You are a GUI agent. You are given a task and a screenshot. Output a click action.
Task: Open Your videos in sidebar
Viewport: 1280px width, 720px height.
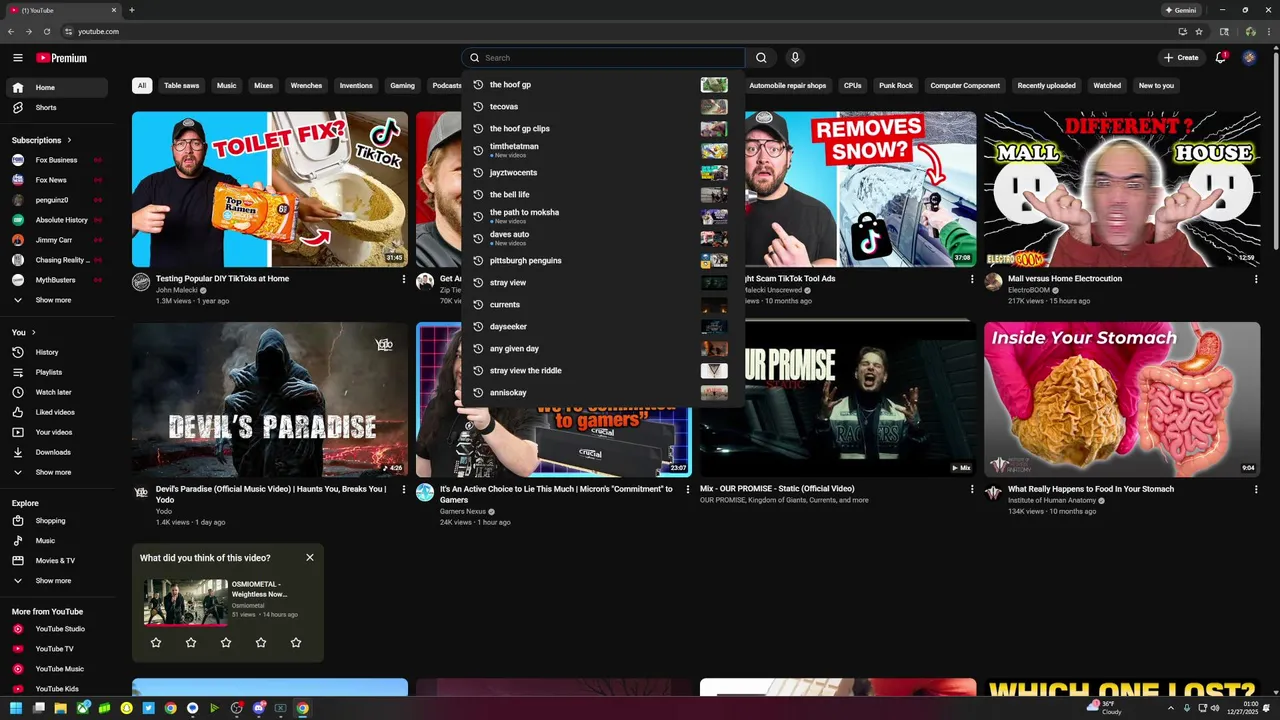point(56,432)
